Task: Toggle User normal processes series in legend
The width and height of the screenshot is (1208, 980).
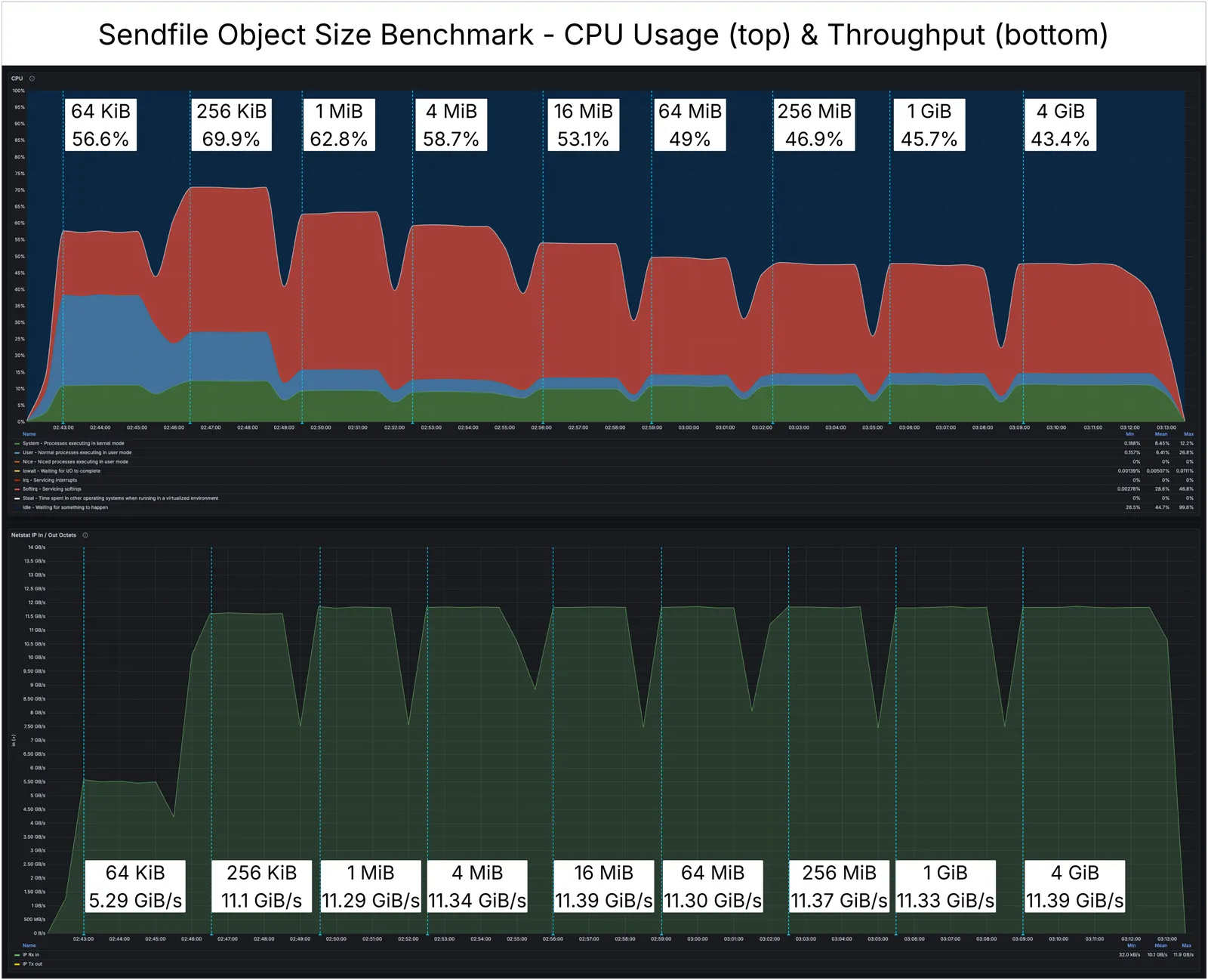Action: 77,453
